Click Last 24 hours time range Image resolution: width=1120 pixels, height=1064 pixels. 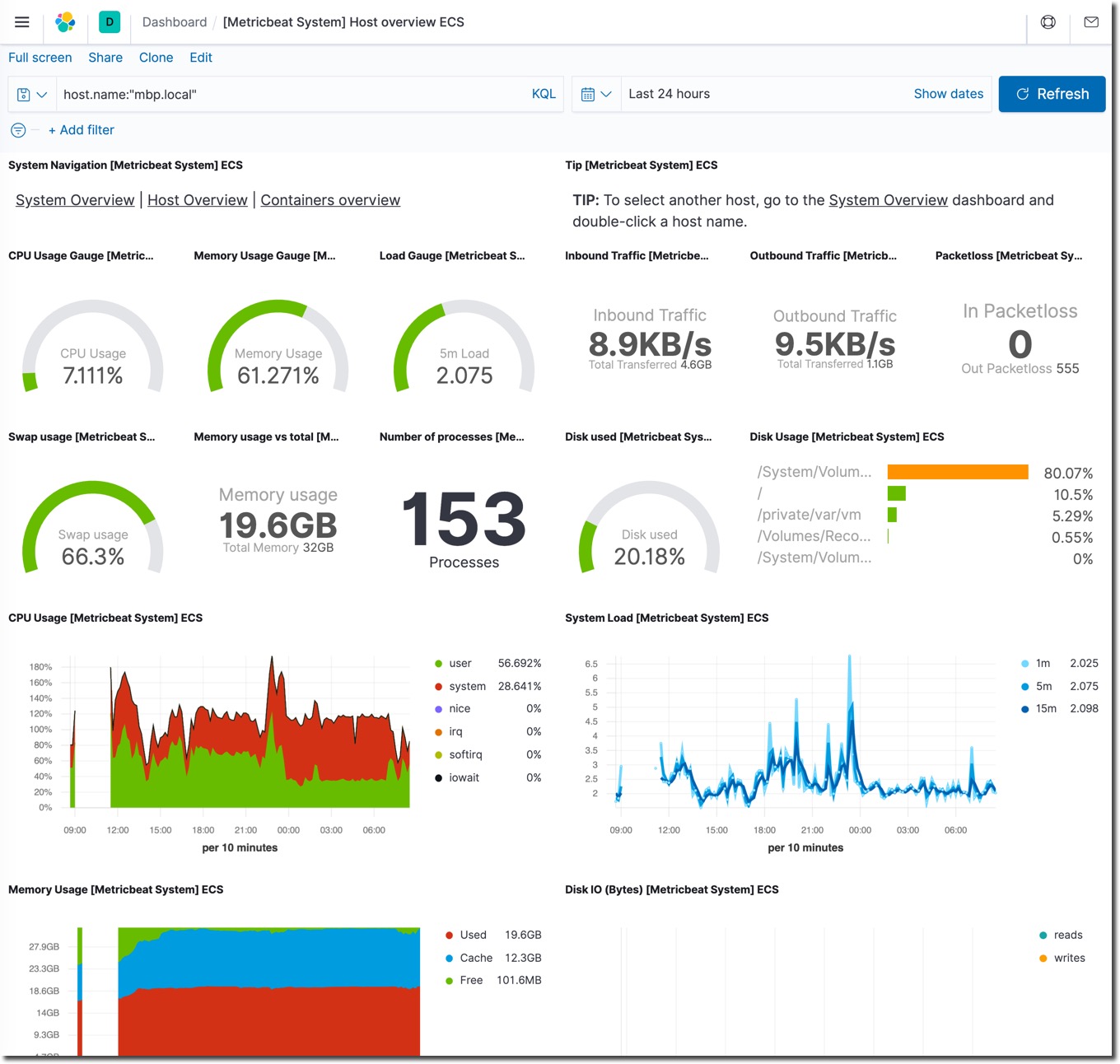point(669,94)
